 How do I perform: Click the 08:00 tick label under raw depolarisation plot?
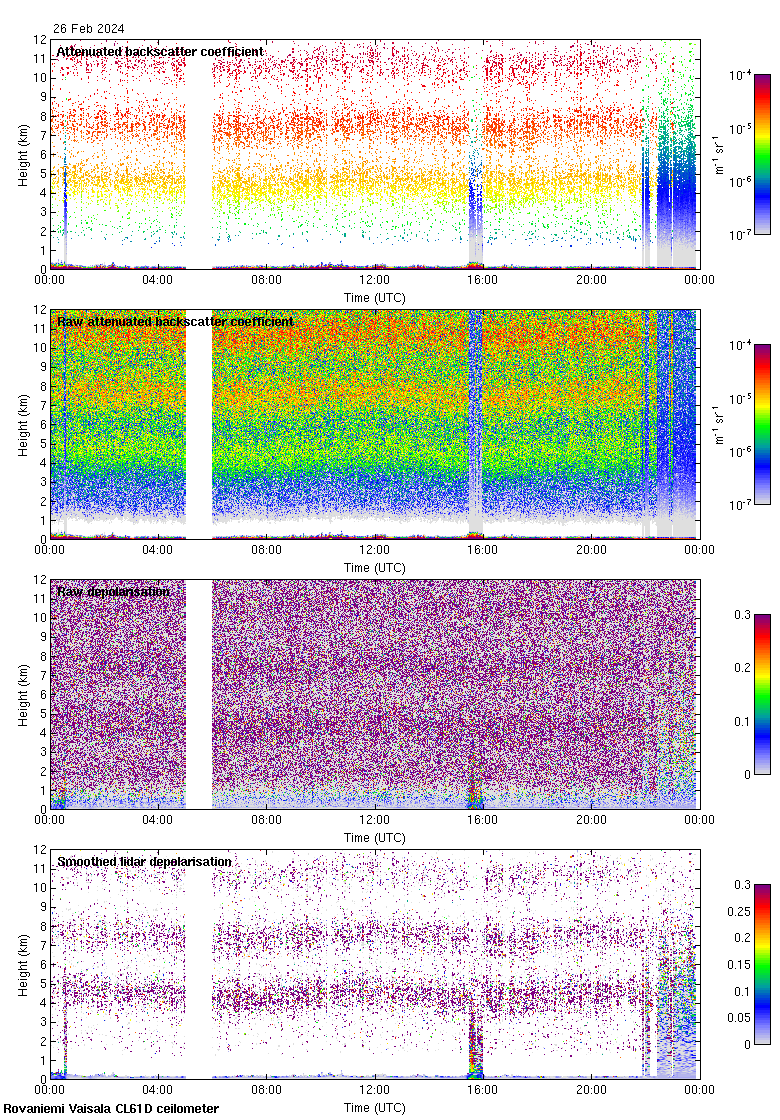click(266, 821)
